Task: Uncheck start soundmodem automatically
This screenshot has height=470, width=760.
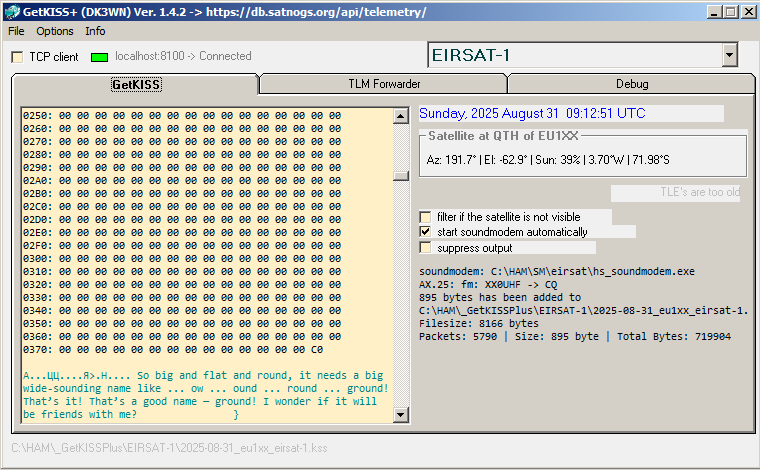Action: point(426,232)
